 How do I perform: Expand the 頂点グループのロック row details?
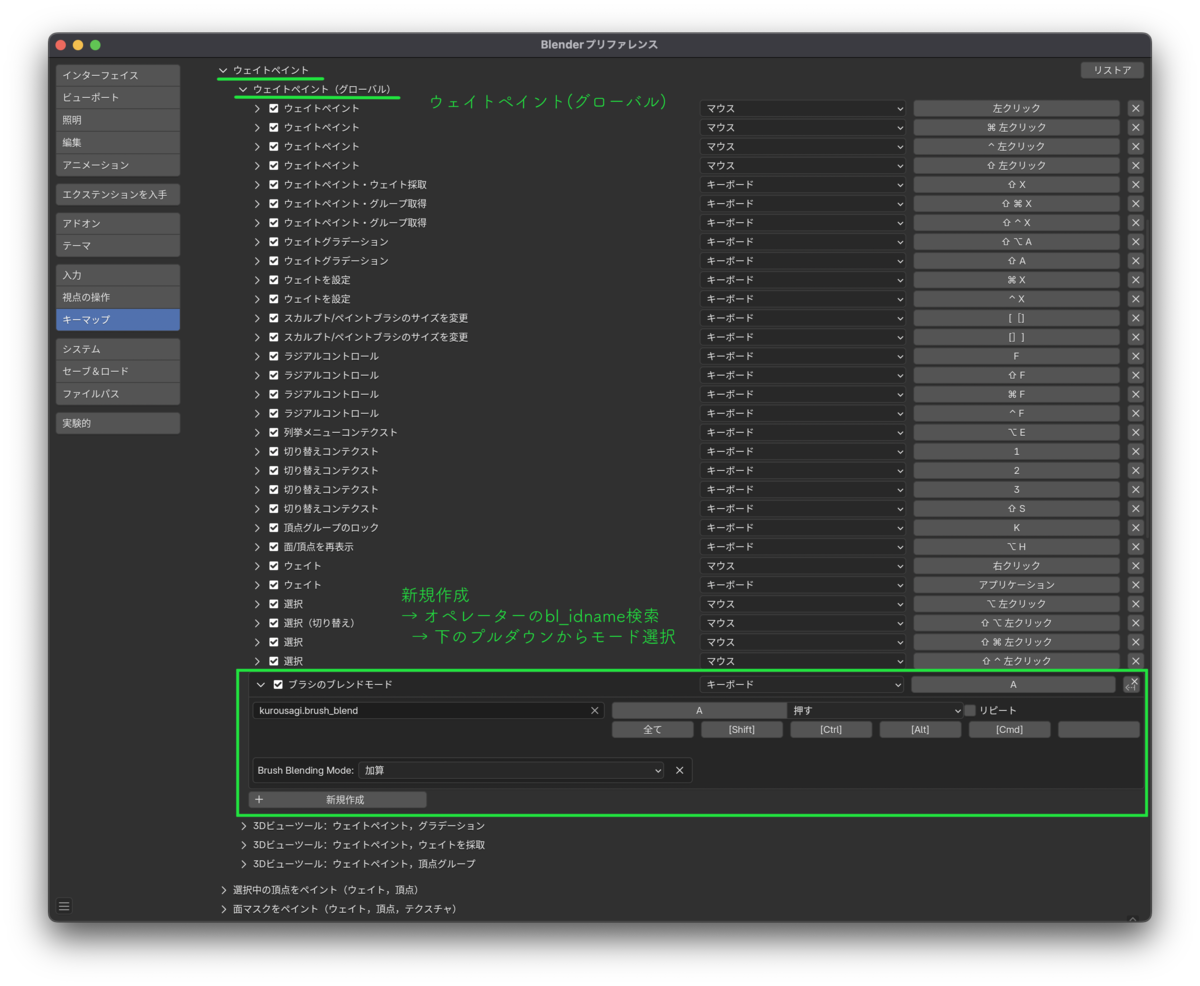[257, 528]
